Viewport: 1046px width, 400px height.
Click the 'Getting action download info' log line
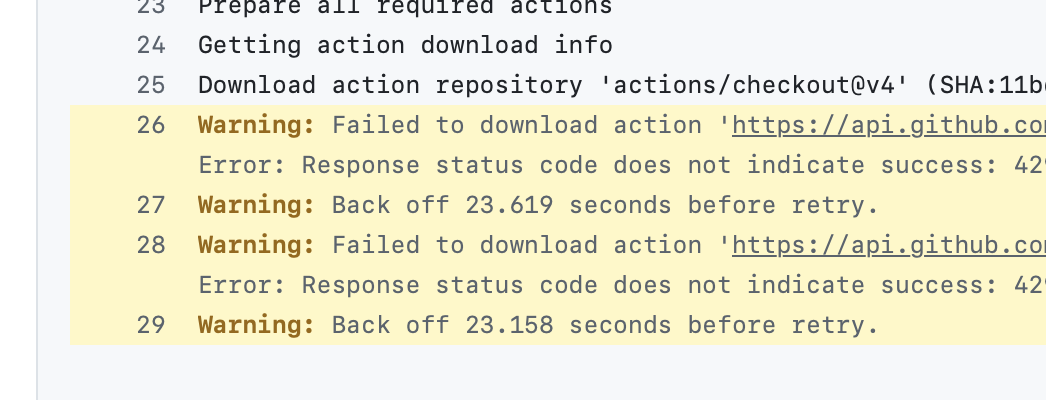[405, 45]
